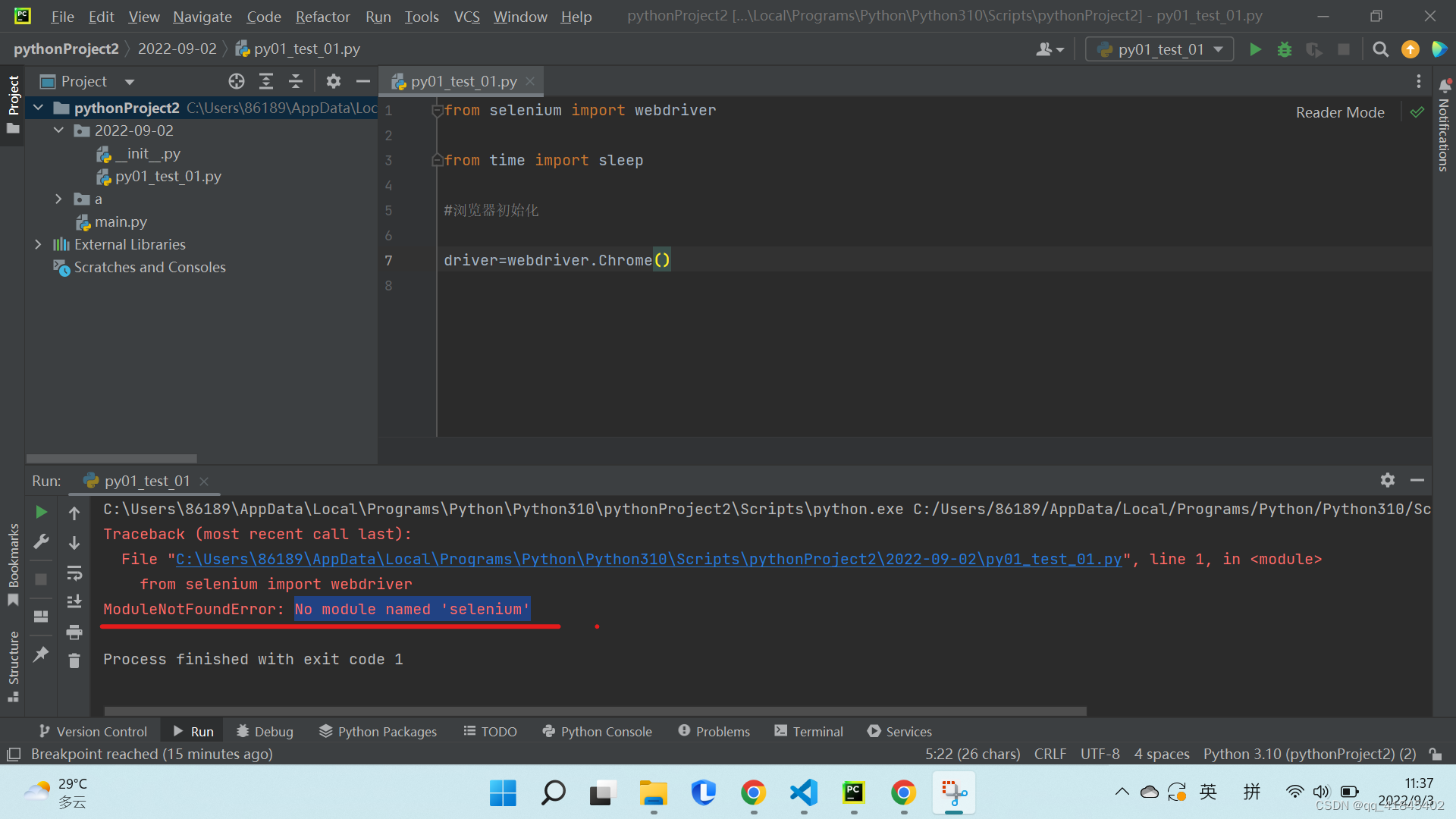Click Python 3.10 interpreter in status bar

(1309, 754)
